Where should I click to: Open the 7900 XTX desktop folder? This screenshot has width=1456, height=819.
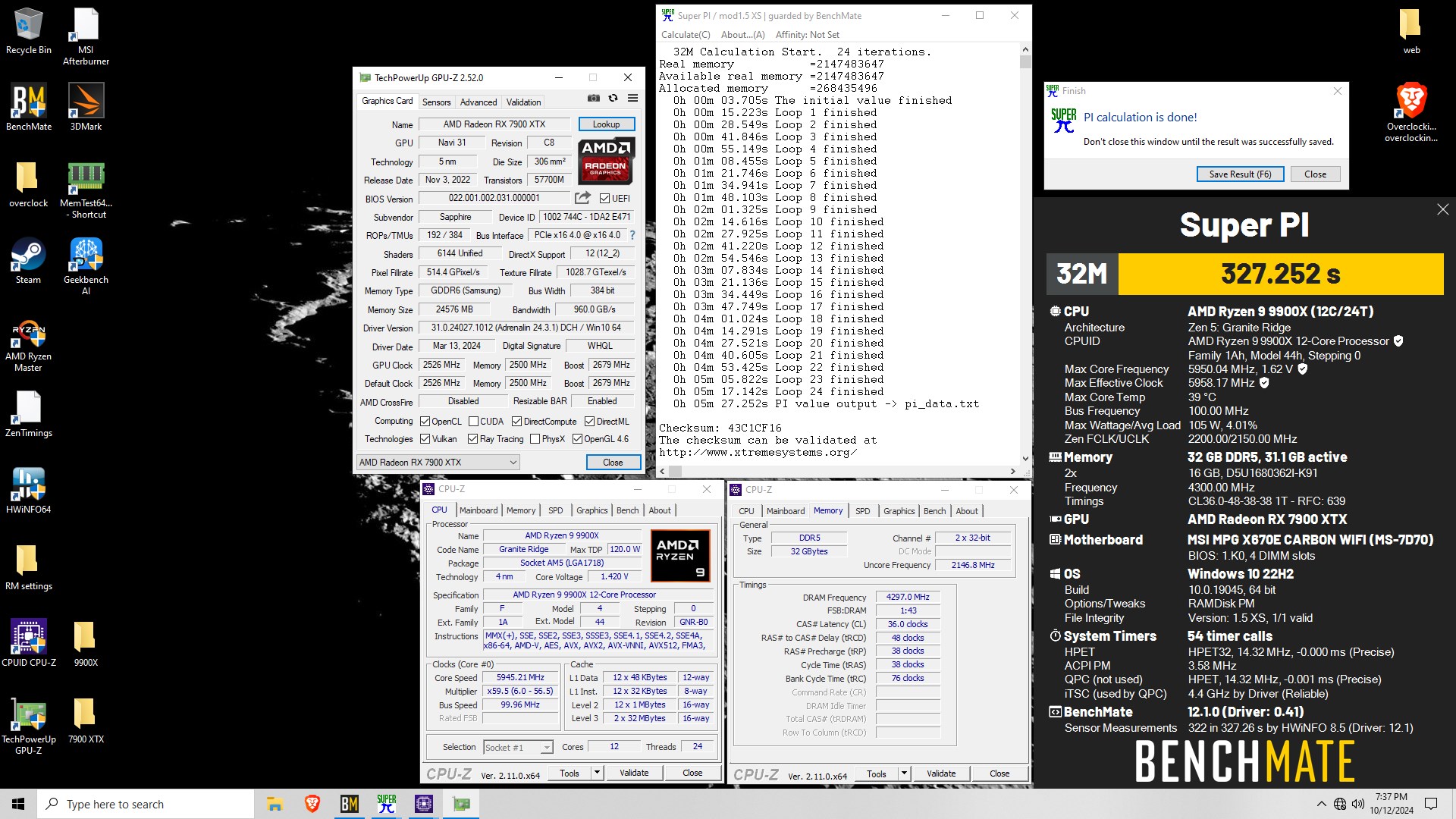click(86, 720)
